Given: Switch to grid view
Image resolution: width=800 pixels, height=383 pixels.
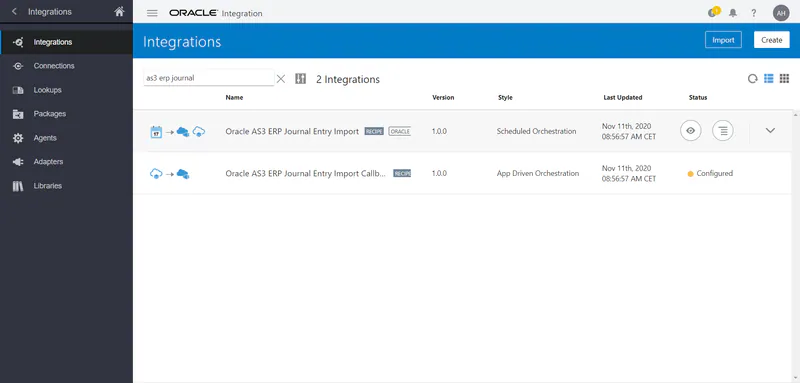Looking at the screenshot, I should click(x=784, y=79).
